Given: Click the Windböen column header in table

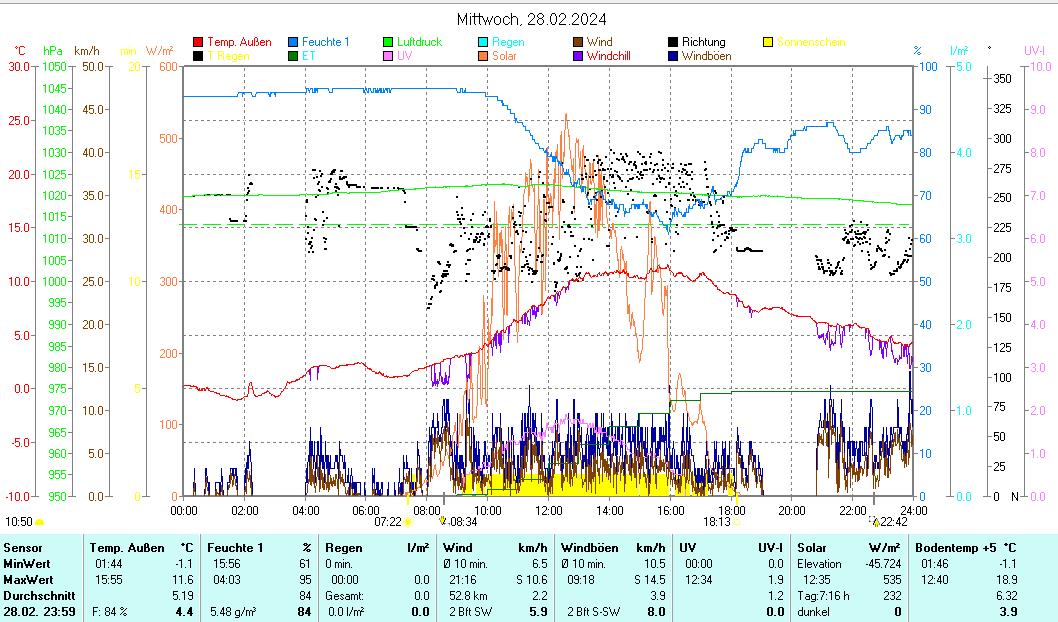Looking at the screenshot, I should pos(589,547).
